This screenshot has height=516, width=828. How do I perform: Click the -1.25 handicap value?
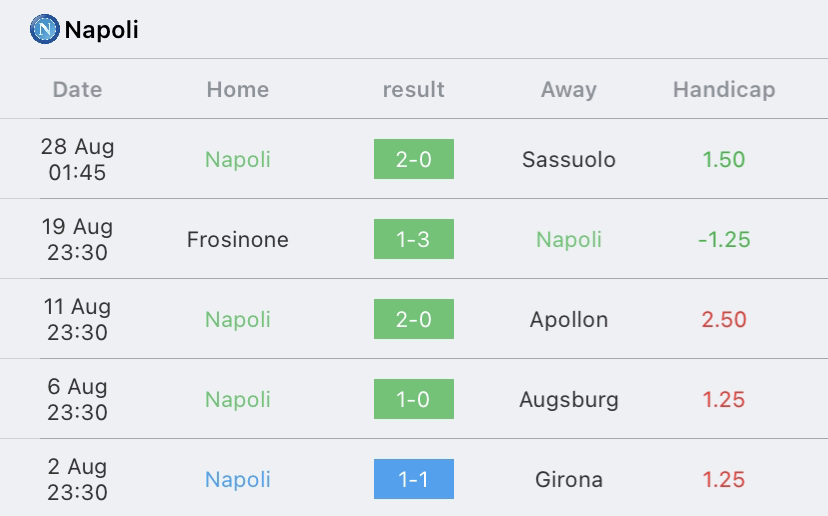coord(724,239)
